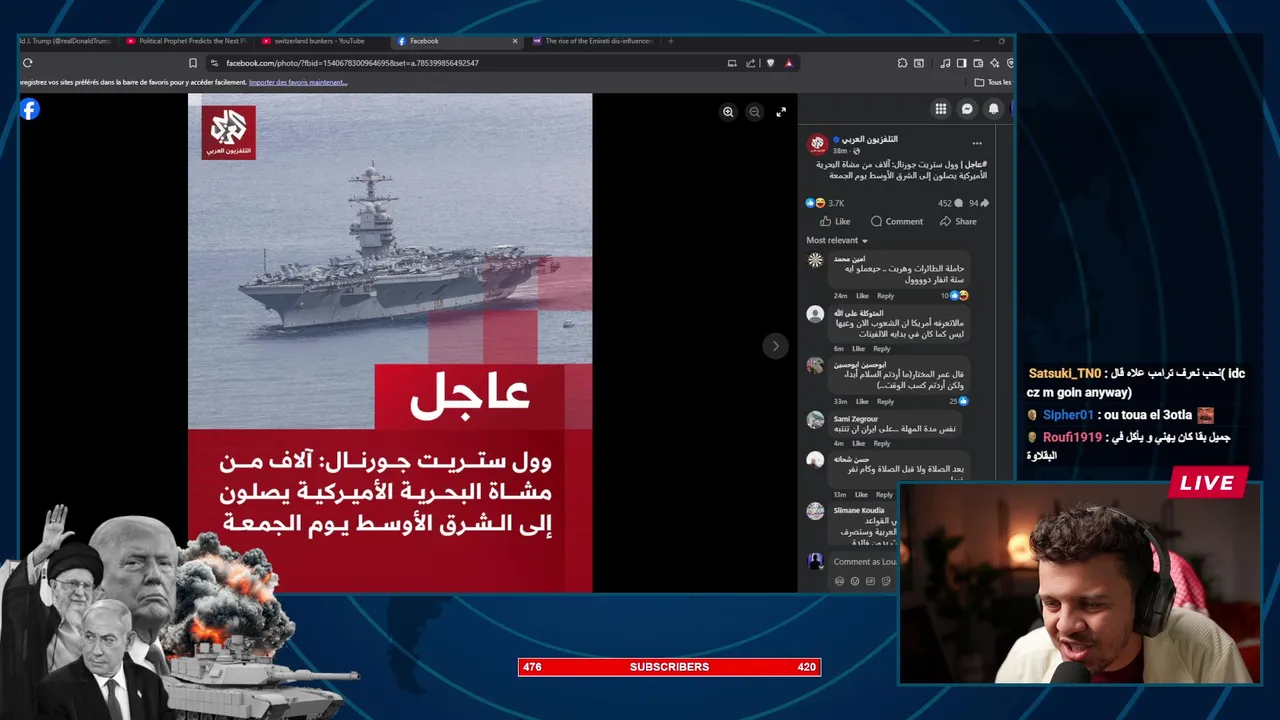
Task: Click Like under the 24m comment
Action: click(x=862, y=296)
